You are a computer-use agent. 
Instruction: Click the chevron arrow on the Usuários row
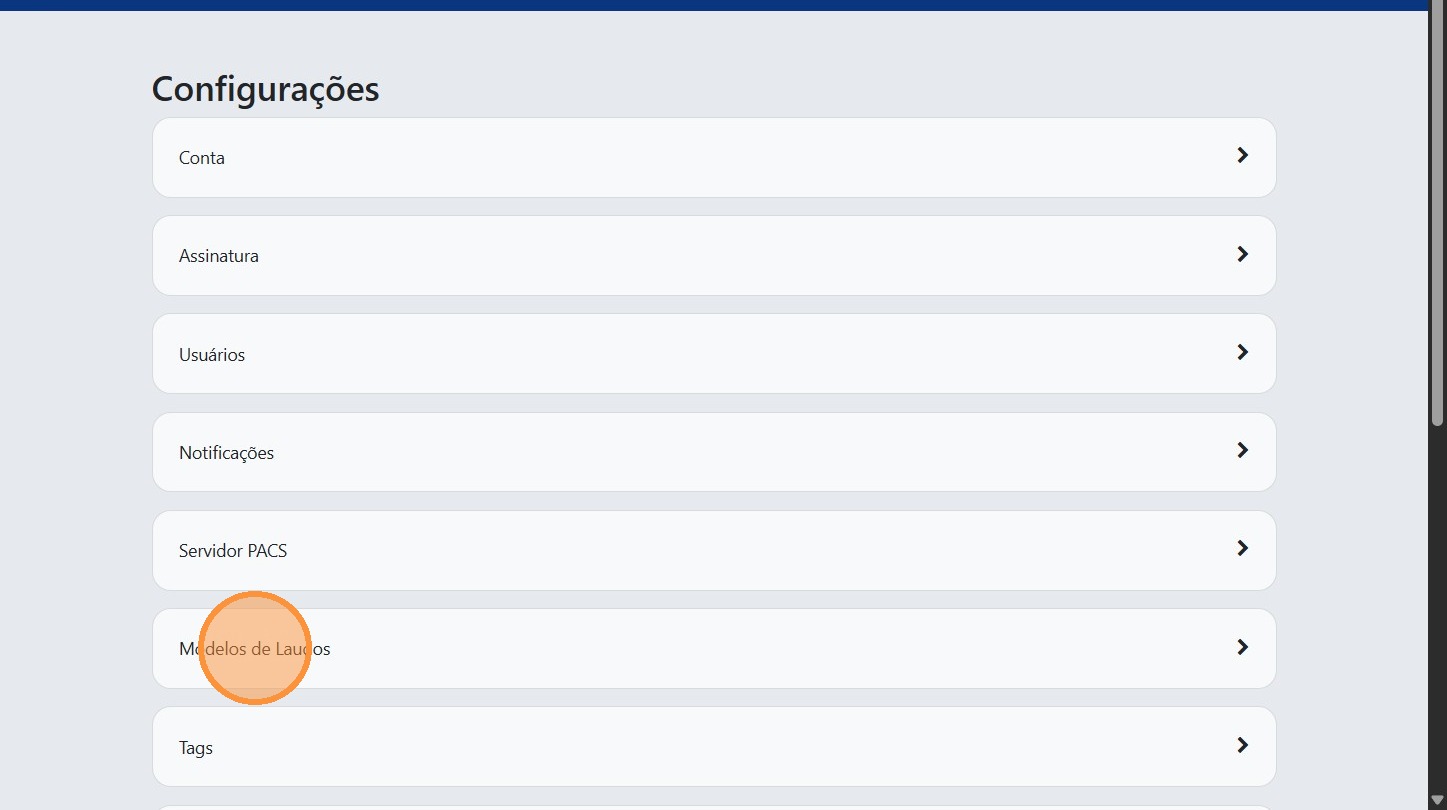(x=1242, y=352)
